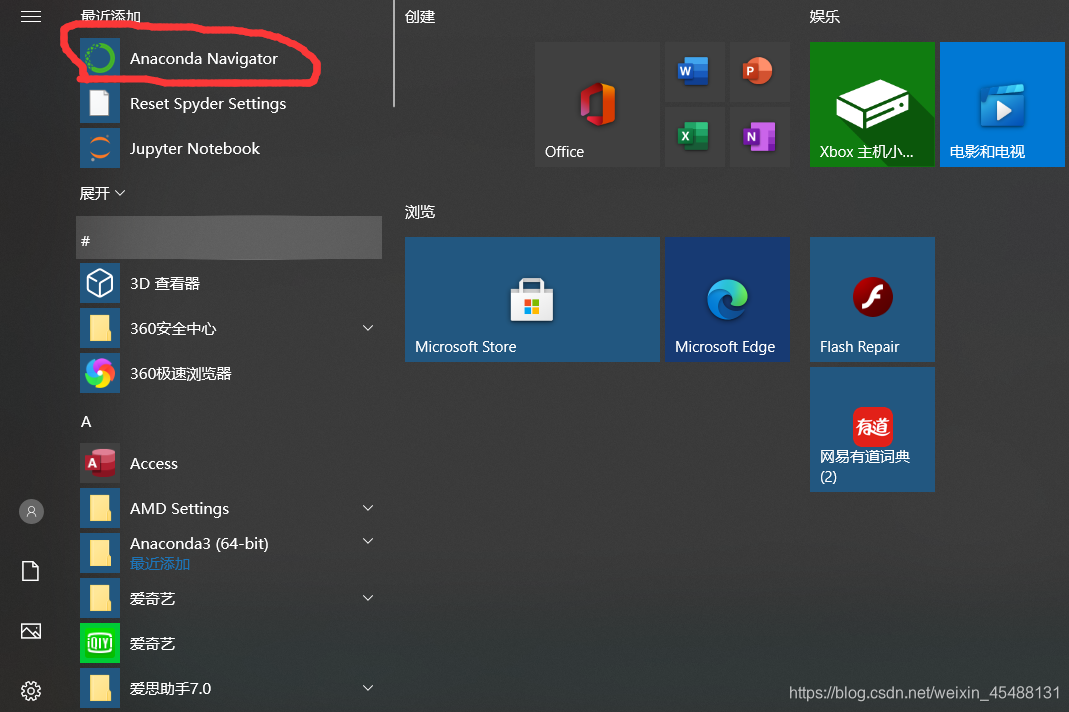Open 爱思助手7.0 folder icon
The image size is (1069, 712).
click(x=100, y=688)
